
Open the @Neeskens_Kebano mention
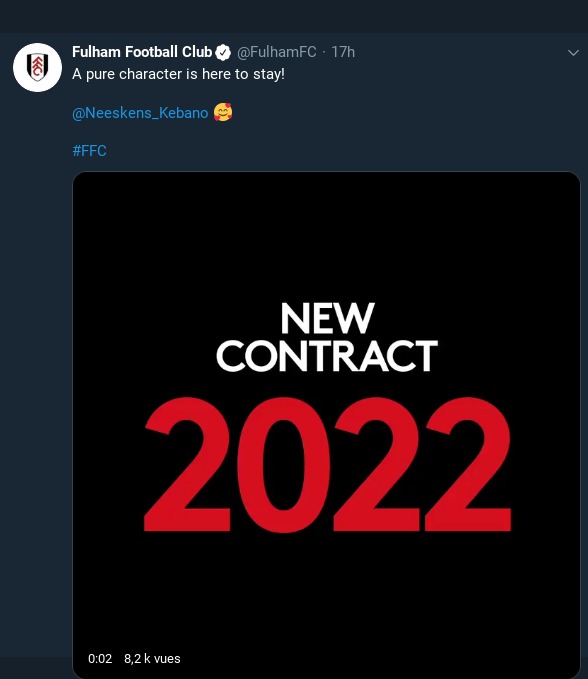coord(140,113)
